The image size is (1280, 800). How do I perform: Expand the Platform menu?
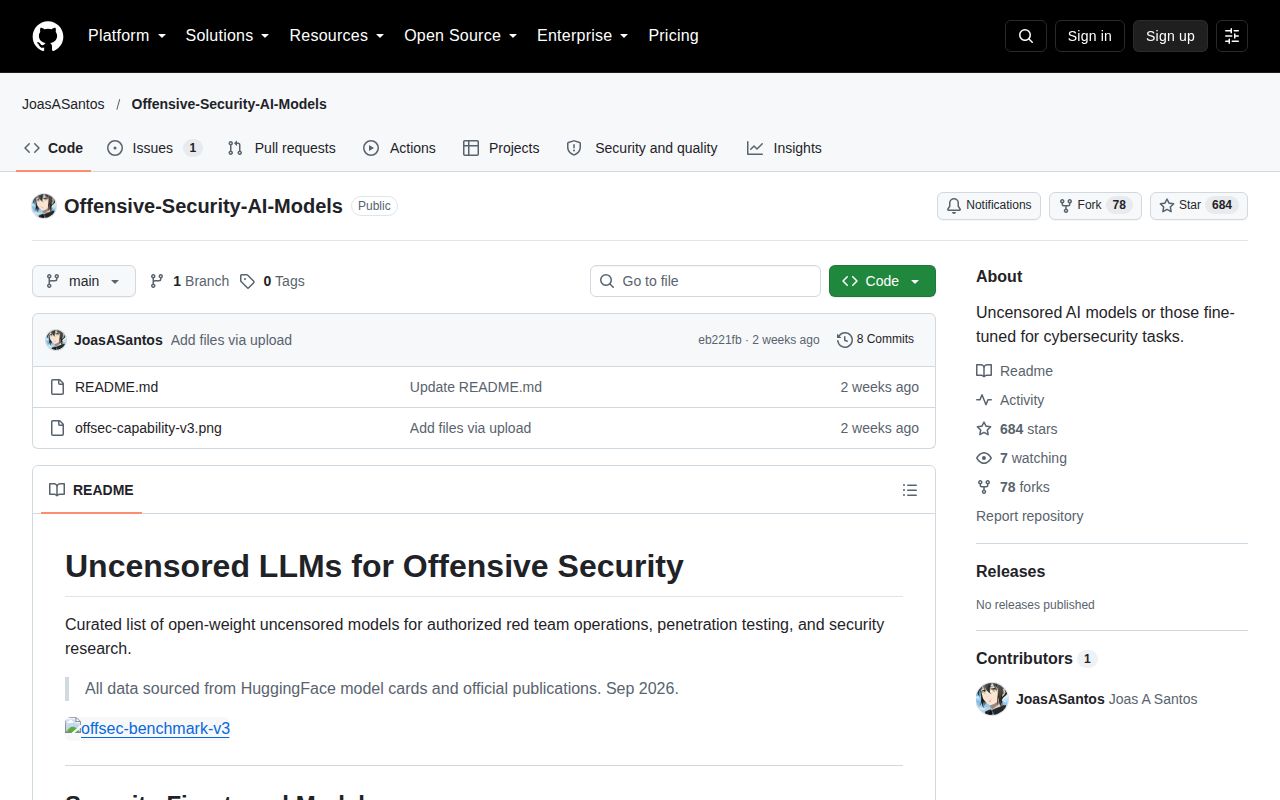(127, 36)
